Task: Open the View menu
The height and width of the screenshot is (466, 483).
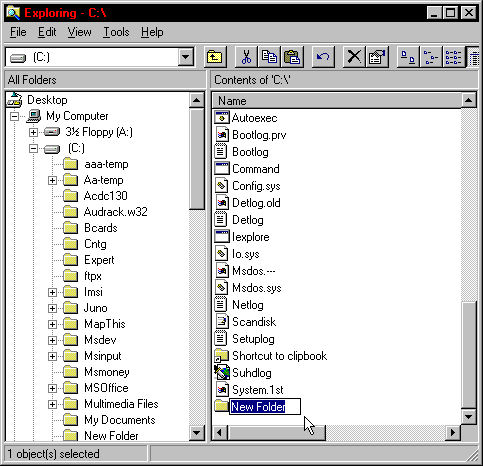Action: pyautogui.click(x=79, y=32)
